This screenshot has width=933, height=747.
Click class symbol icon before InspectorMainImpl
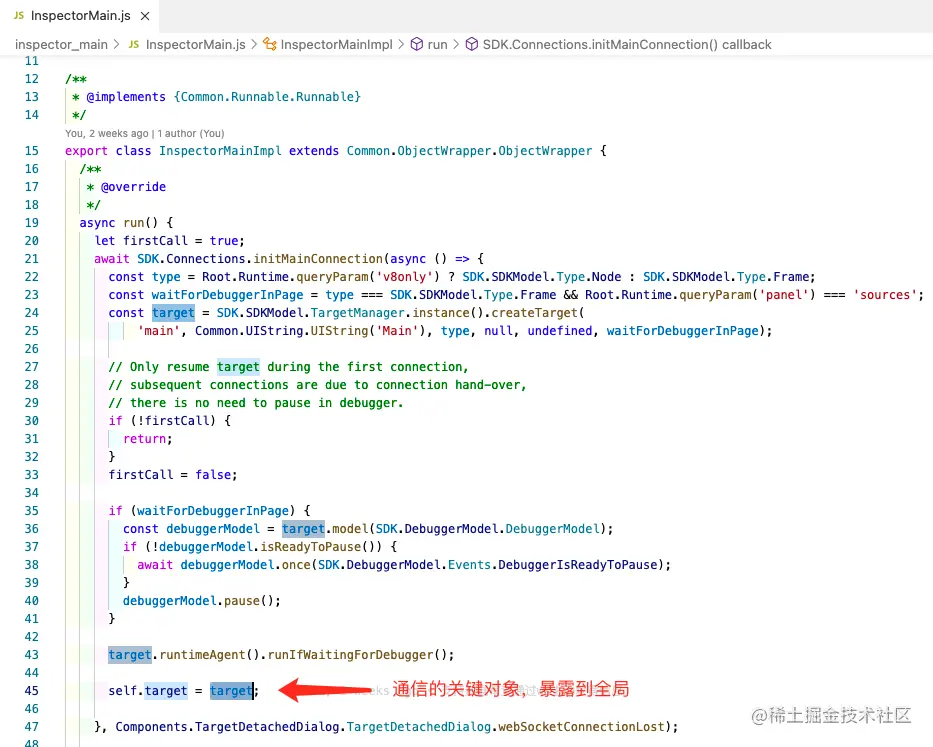[270, 45]
